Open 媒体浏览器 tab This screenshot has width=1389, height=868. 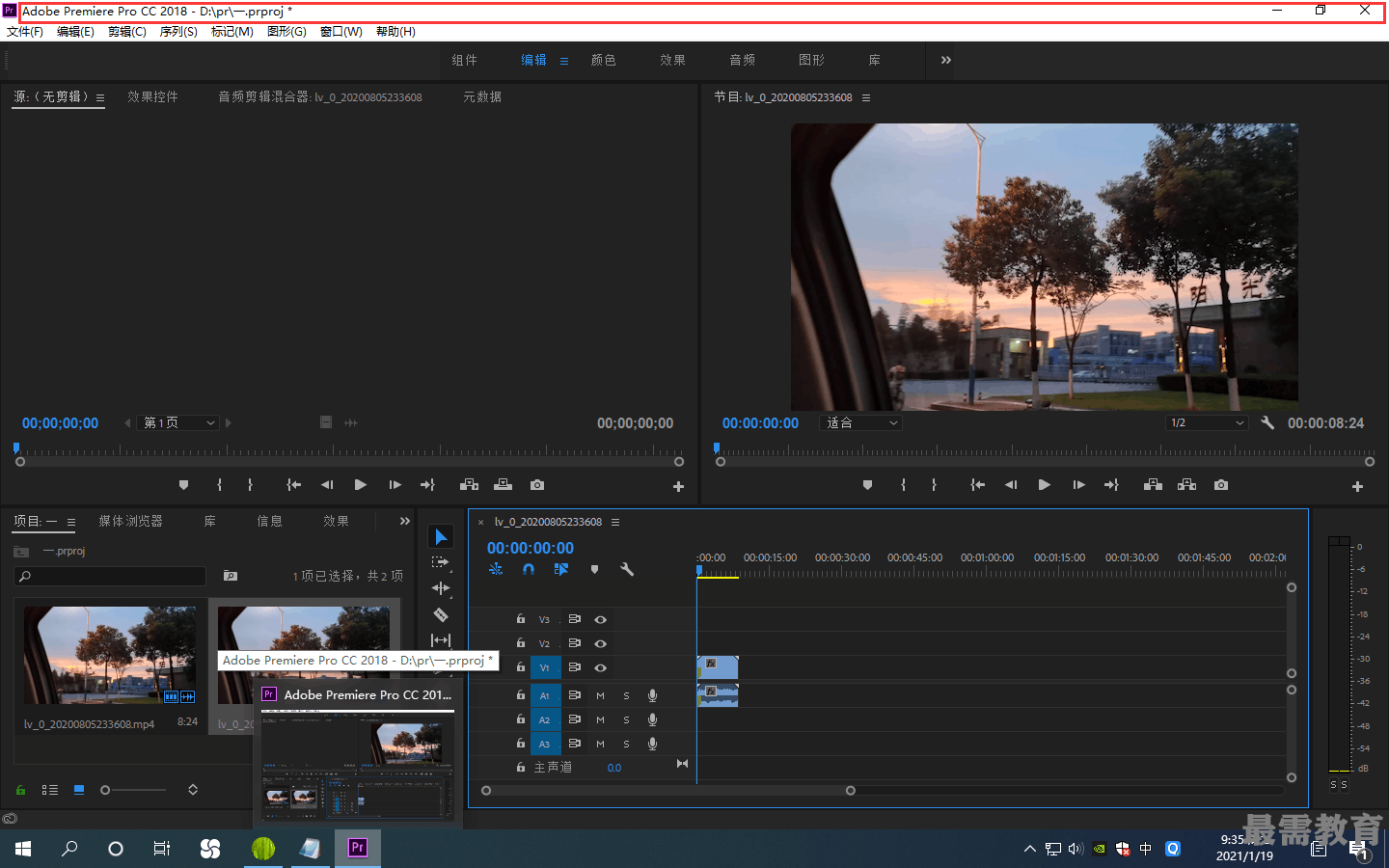pyautogui.click(x=130, y=521)
